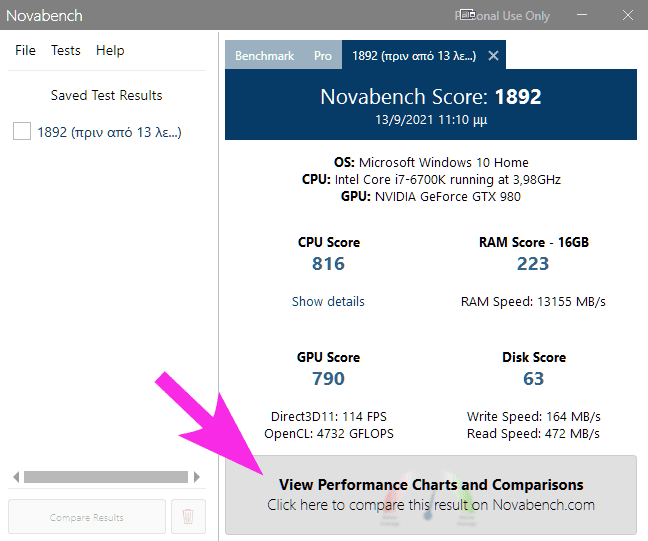The width and height of the screenshot is (648, 541).
Task: Click View Performance Charts and Comparisons
Action: (431, 495)
